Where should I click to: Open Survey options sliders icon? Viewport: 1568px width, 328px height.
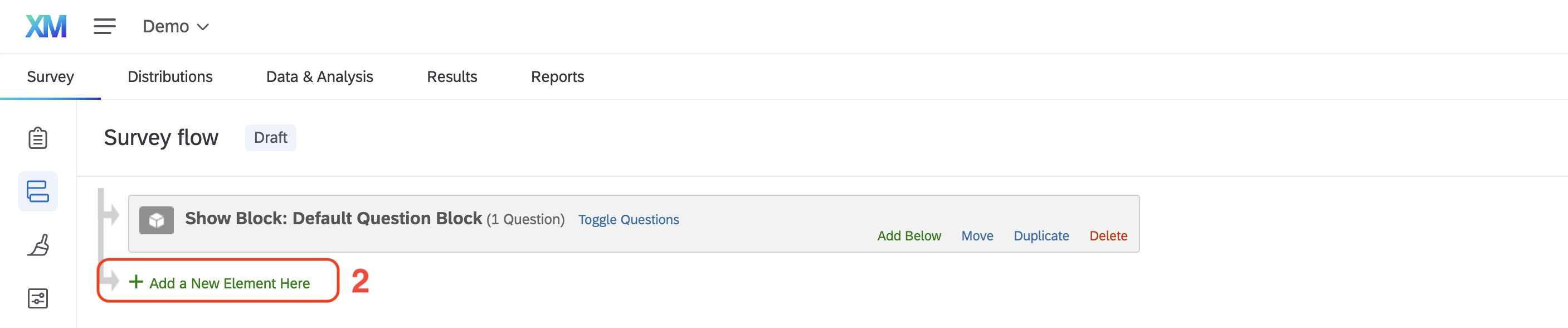[x=38, y=298]
